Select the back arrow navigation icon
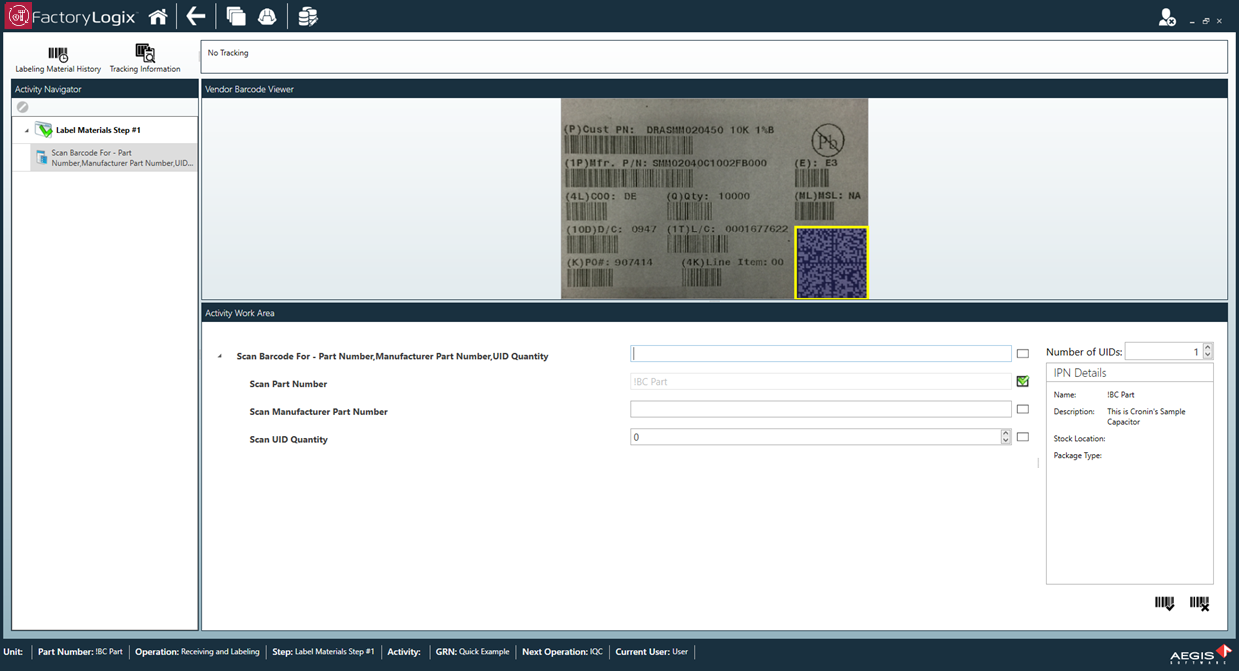 tap(195, 15)
